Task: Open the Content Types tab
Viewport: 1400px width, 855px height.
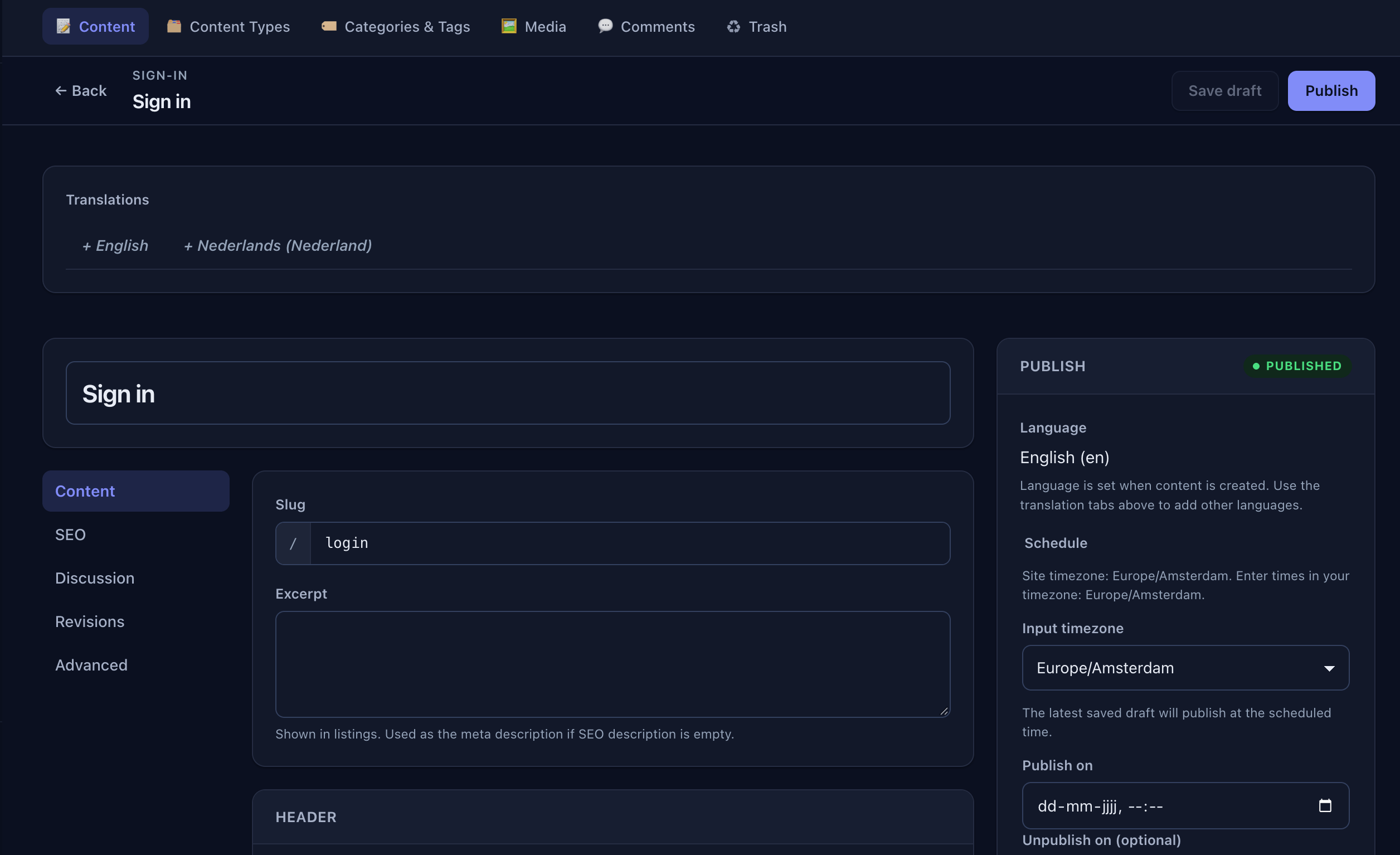Action: pos(229,27)
